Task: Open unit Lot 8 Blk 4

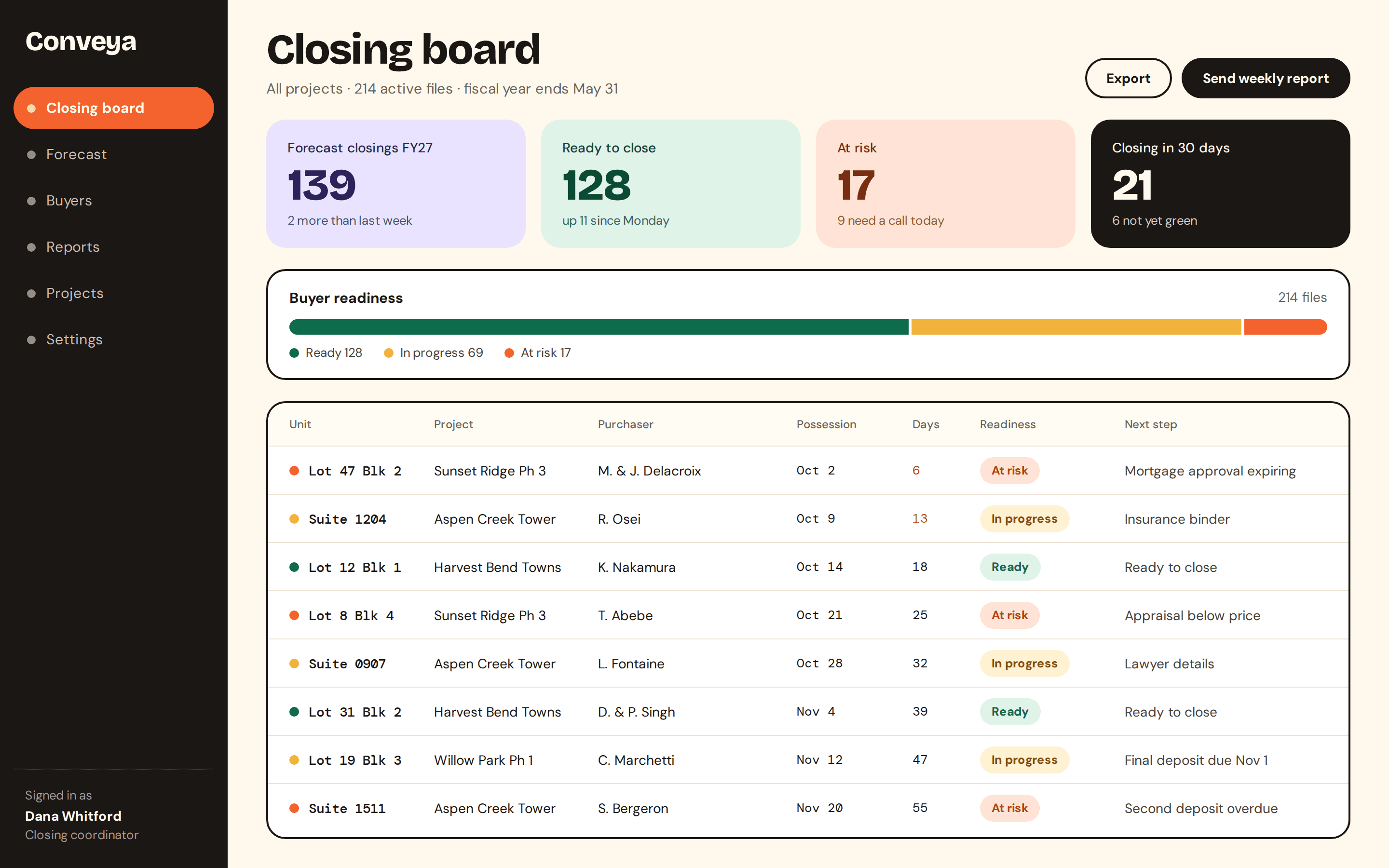Action: [x=351, y=615]
